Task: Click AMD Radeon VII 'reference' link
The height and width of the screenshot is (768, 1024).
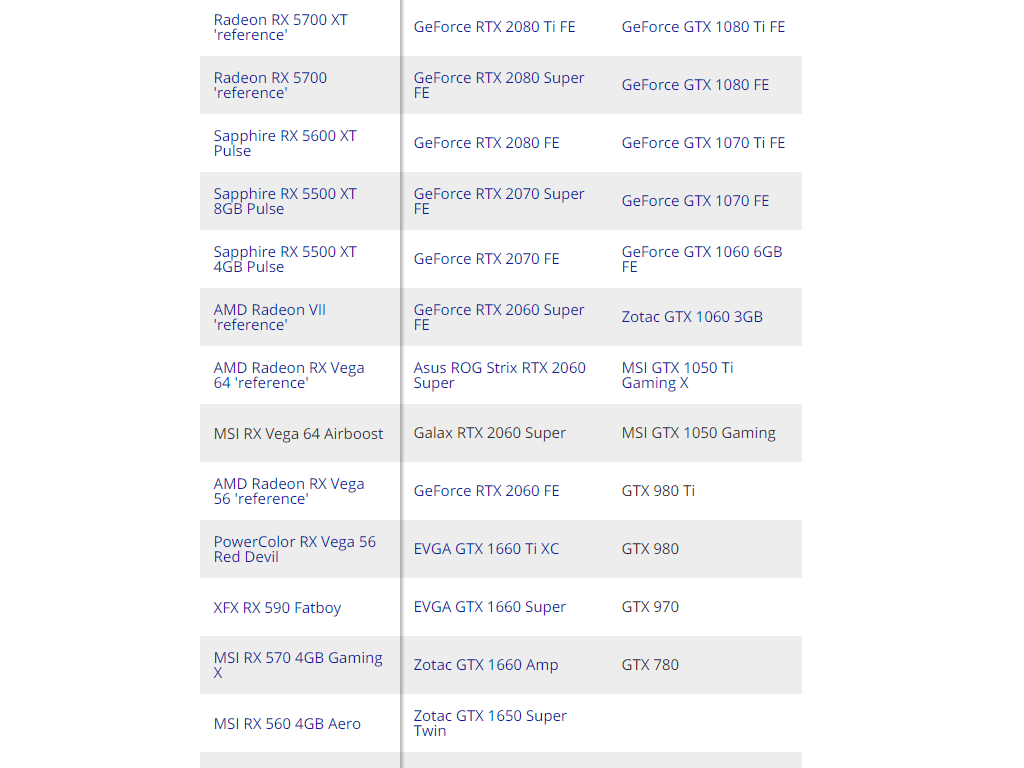Action: tap(270, 317)
